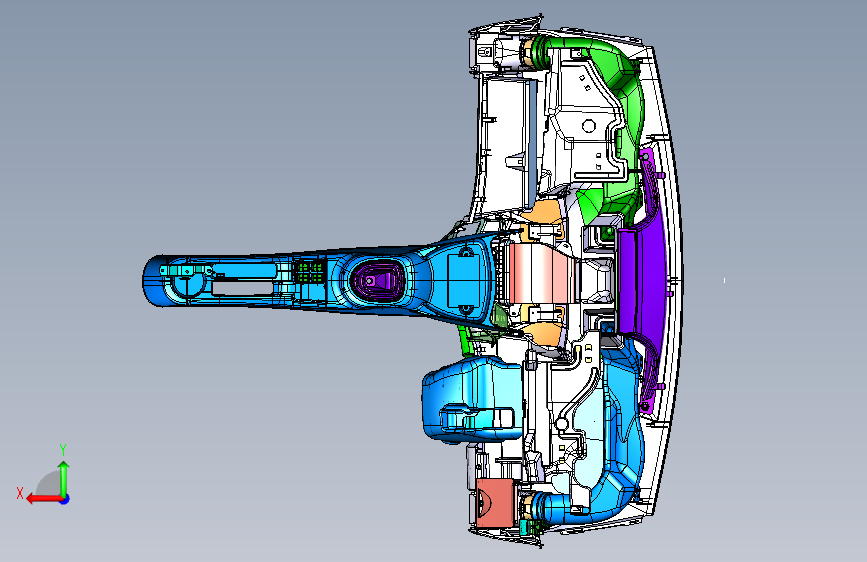Click the red X axis arrow of the triad

click(44, 499)
